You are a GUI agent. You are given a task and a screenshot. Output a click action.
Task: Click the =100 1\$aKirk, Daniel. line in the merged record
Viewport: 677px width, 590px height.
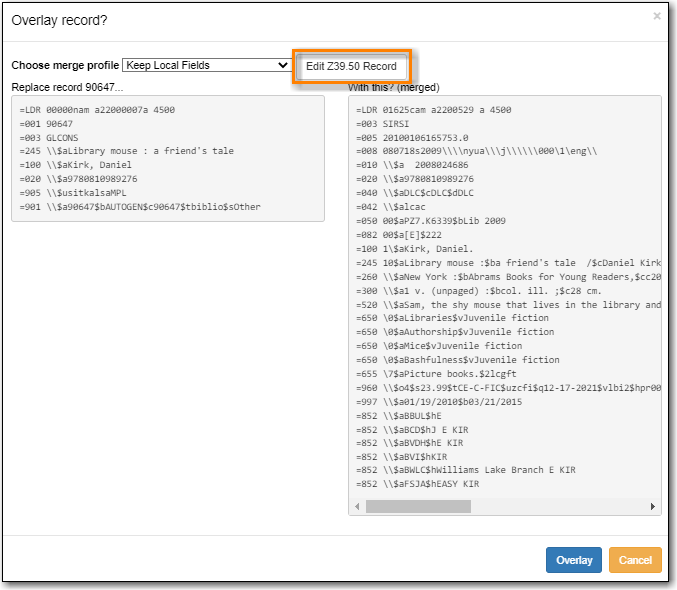pos(414,249)
